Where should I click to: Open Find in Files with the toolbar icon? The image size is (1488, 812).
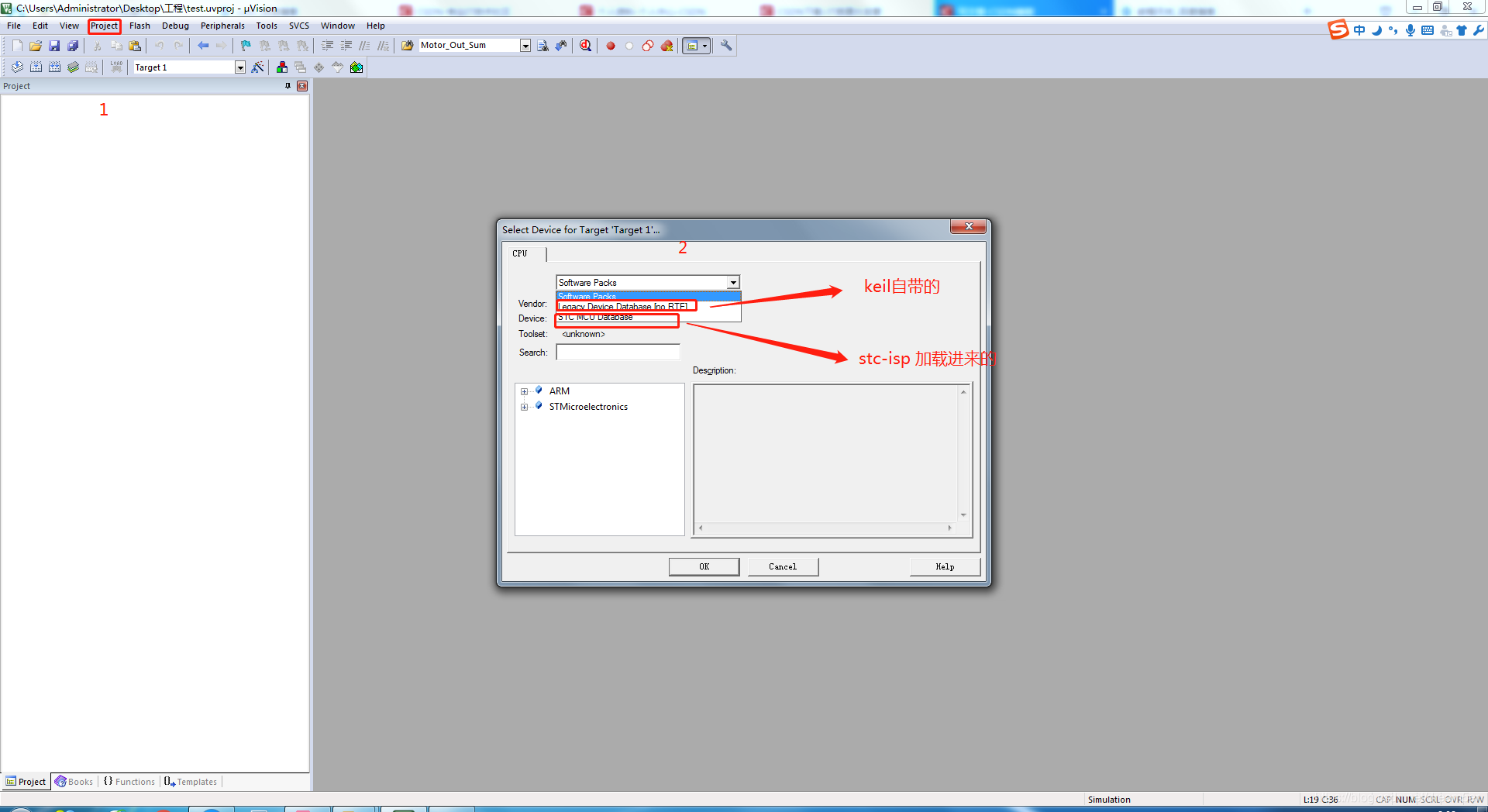tap(408, 46)
